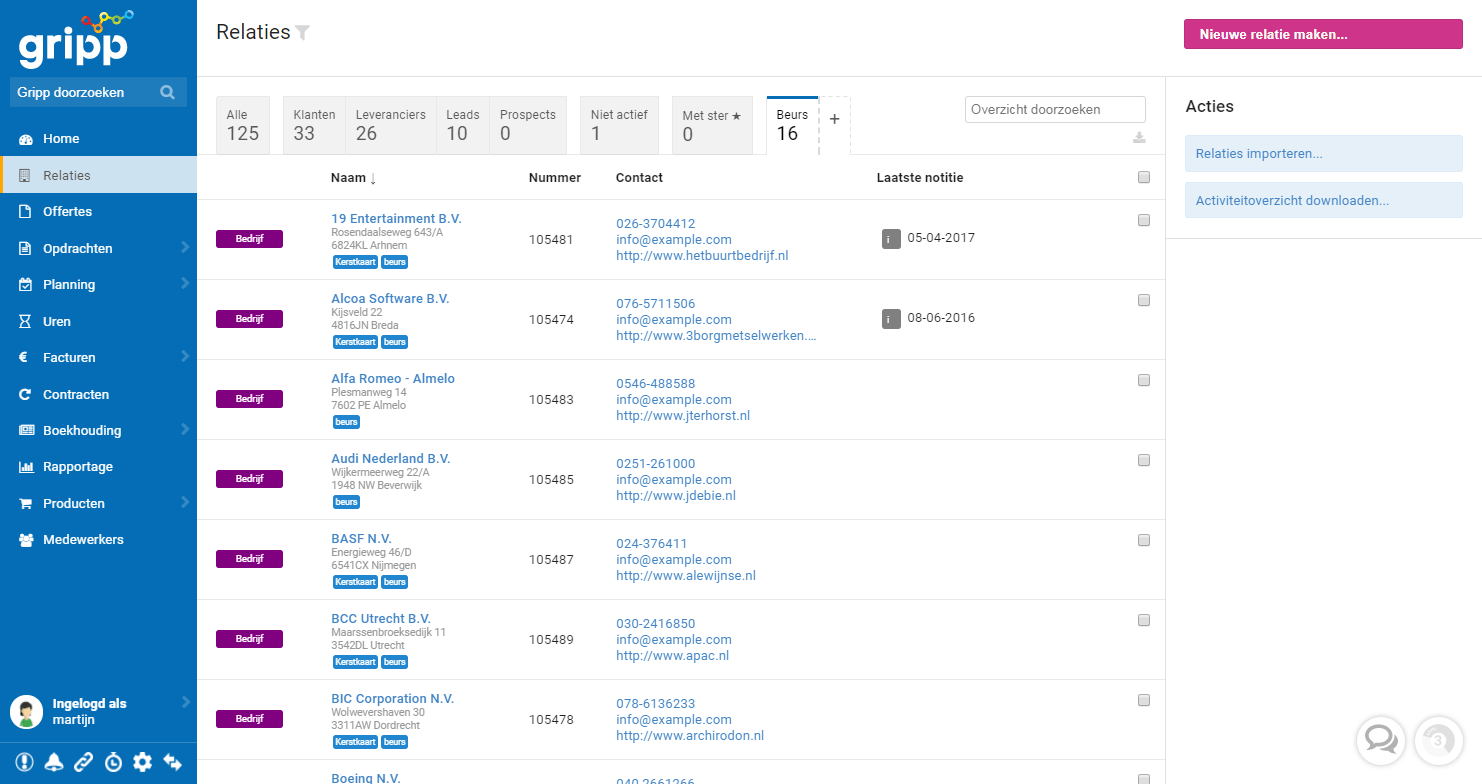Toggle the select-all checkbox in header

[x=1144, y=178]
